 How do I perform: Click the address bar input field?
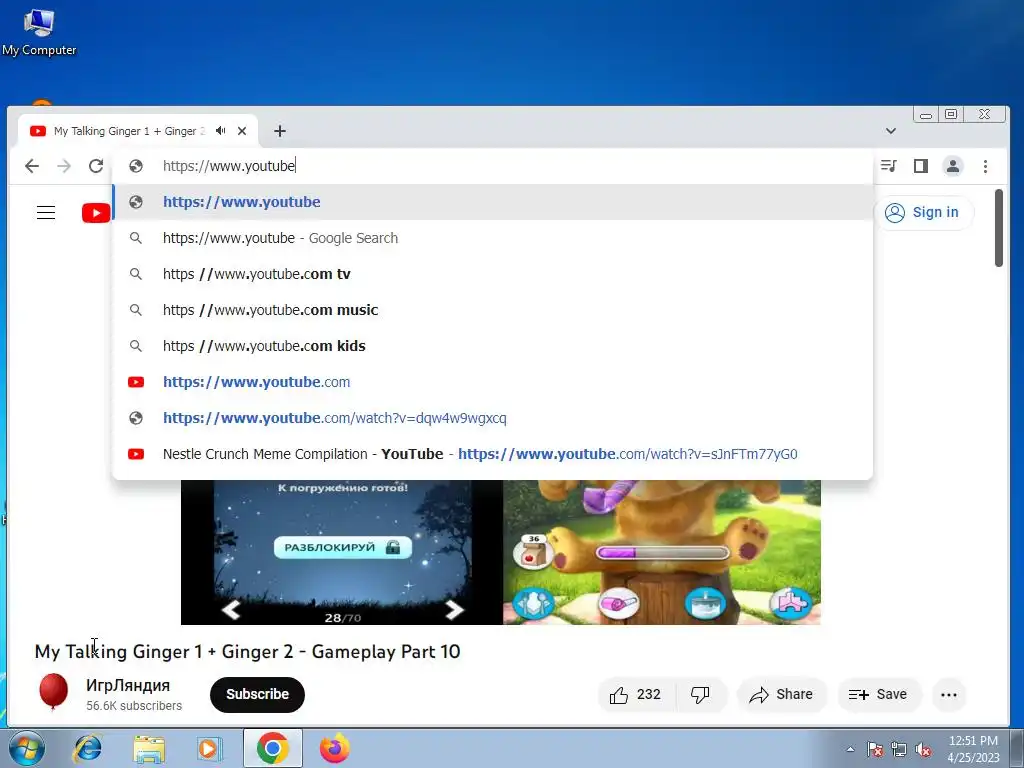tap(492, 166)
